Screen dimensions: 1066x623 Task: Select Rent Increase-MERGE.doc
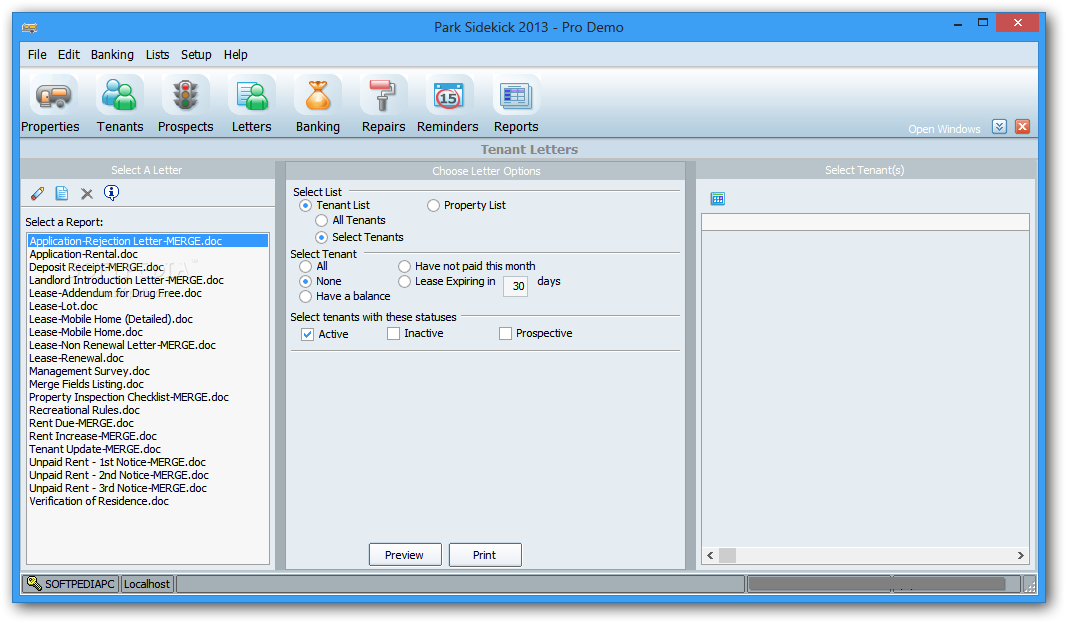pyautogui.click(x=92, y=436)
